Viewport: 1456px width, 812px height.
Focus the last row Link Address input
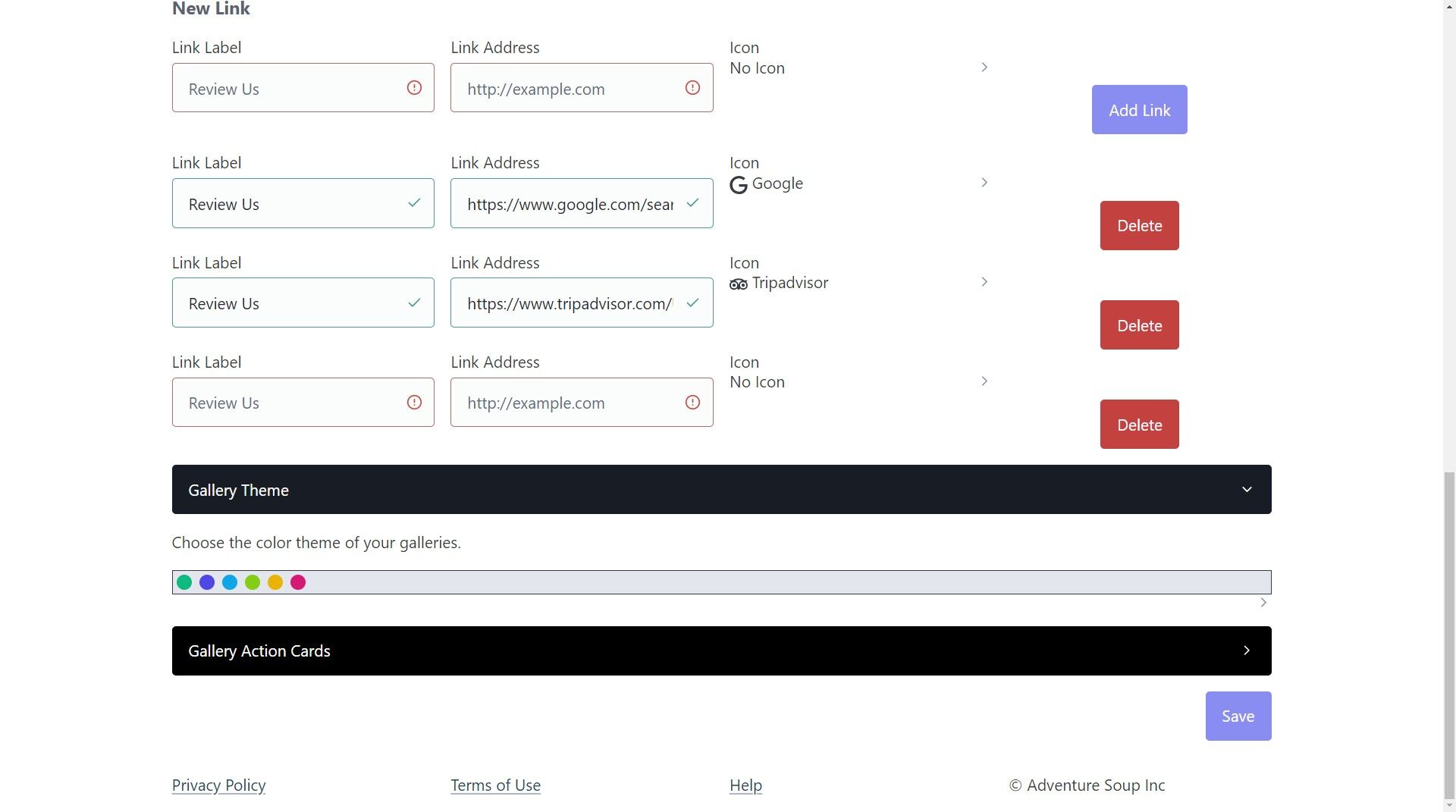[x=582, y=403]
